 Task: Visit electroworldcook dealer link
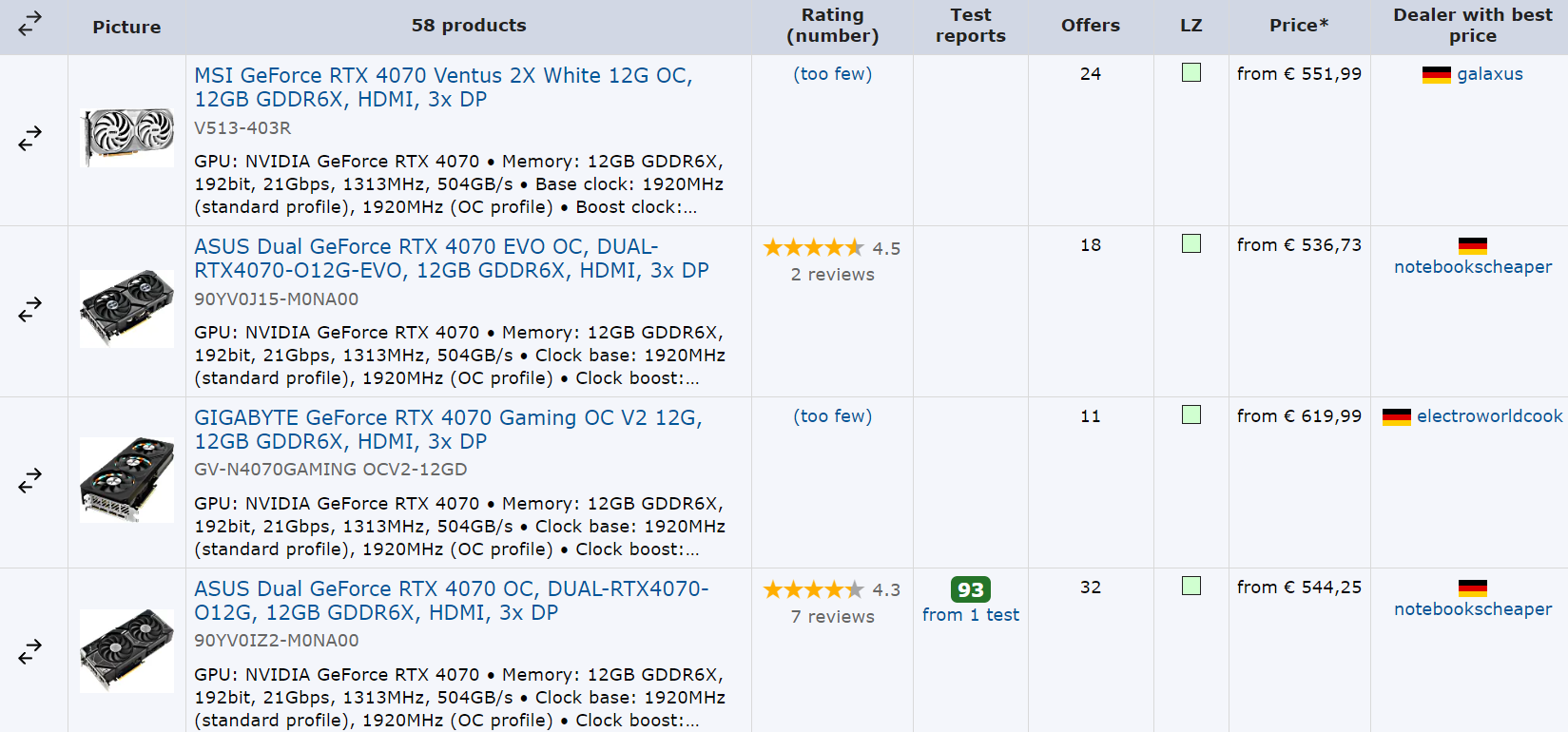[x=1489, y=416]
